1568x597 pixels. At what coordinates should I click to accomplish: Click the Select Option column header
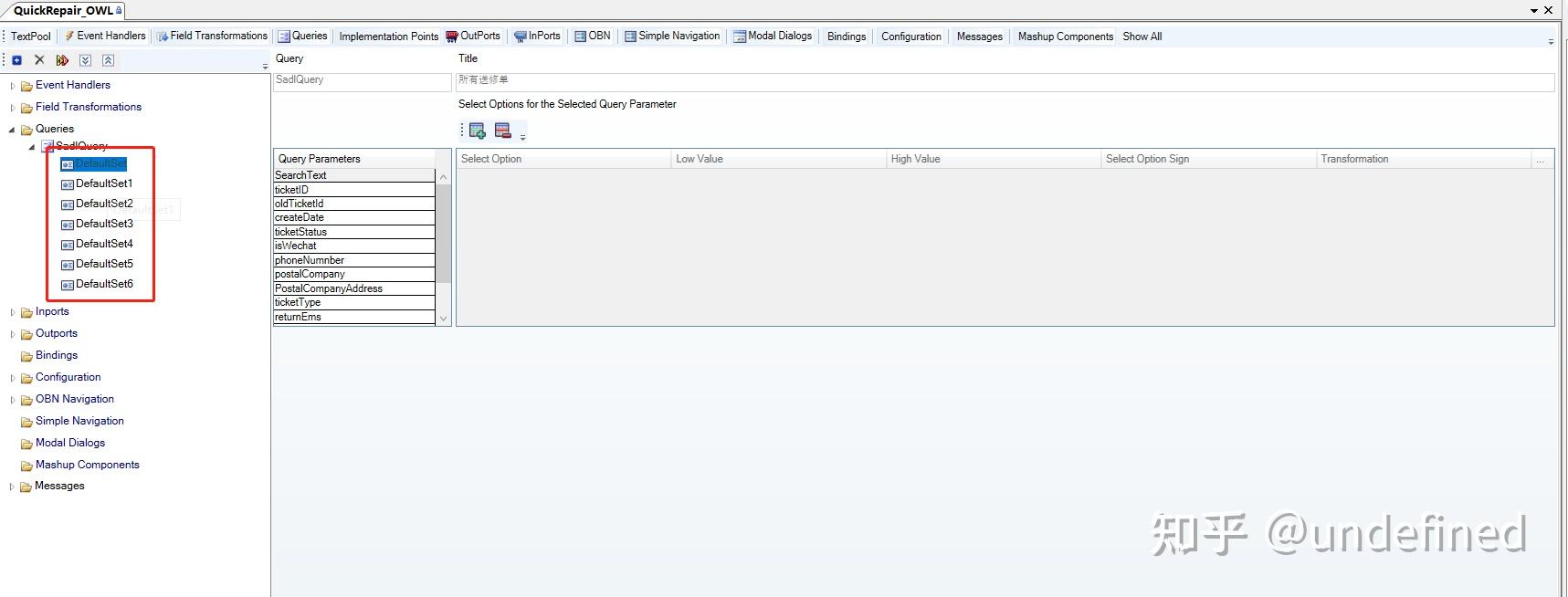click(563, 159)
